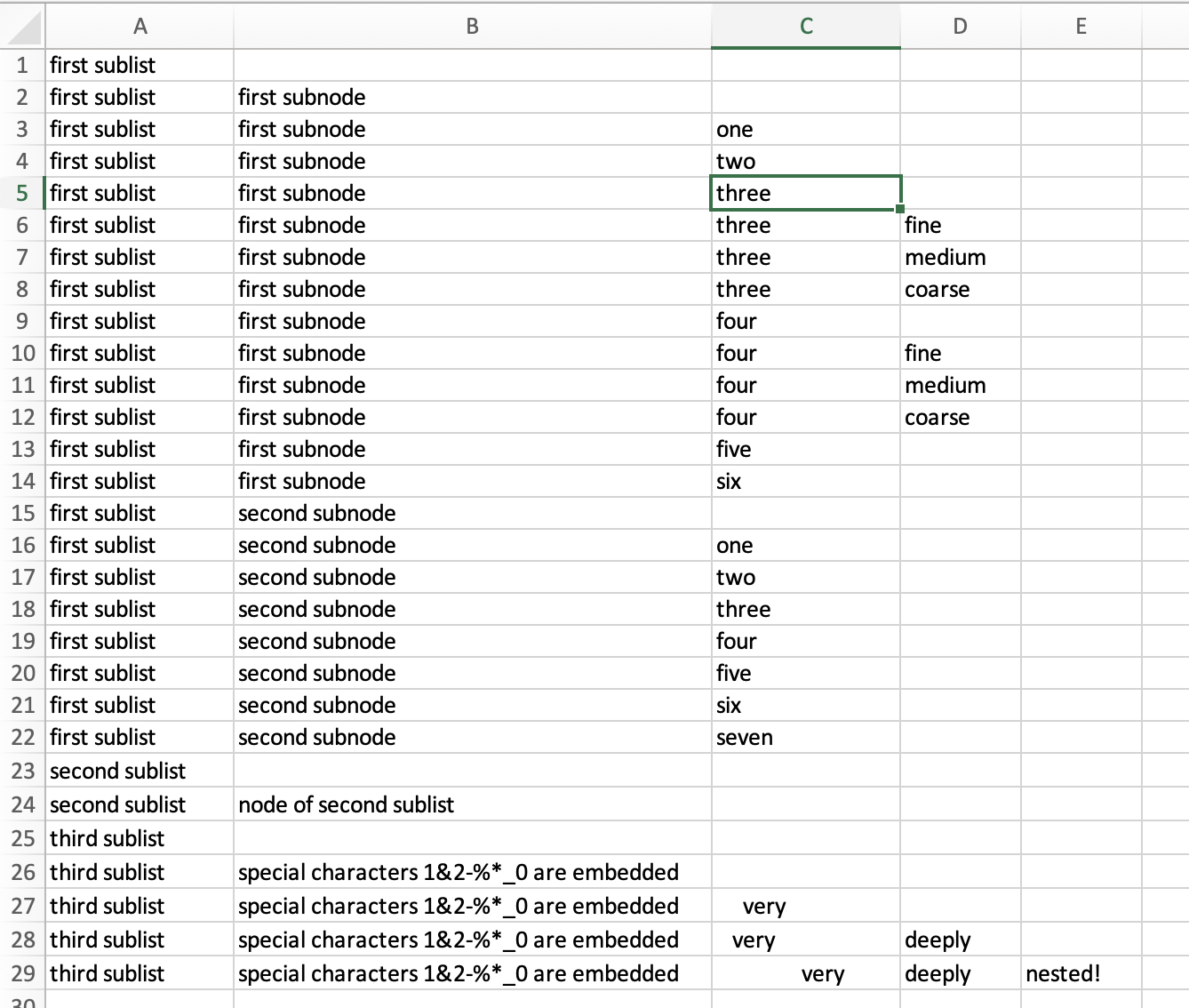Select column C header
1189x1008 pixels.
[x=806, y=27]
